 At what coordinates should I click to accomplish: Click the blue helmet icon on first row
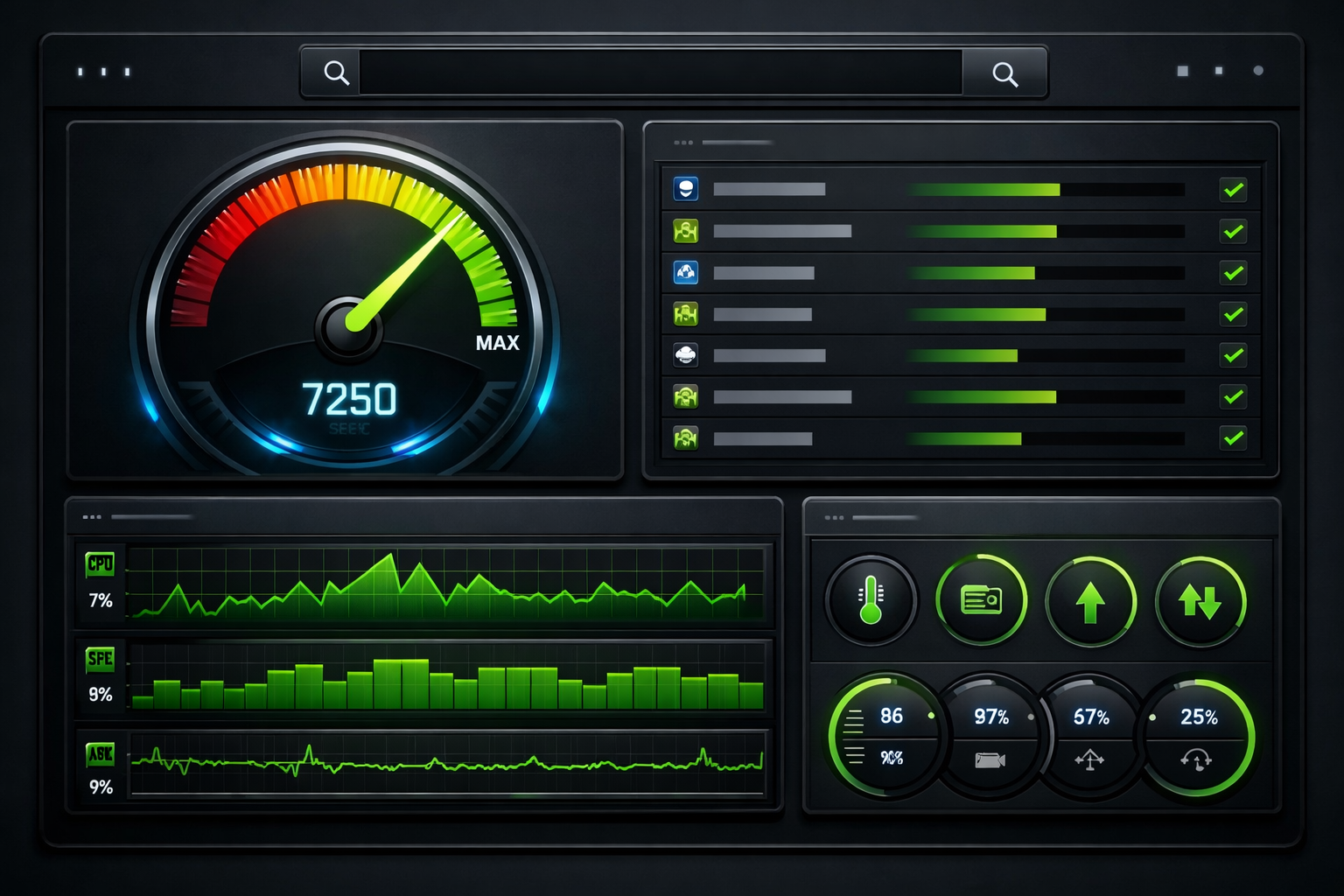[x=686, y=189]
